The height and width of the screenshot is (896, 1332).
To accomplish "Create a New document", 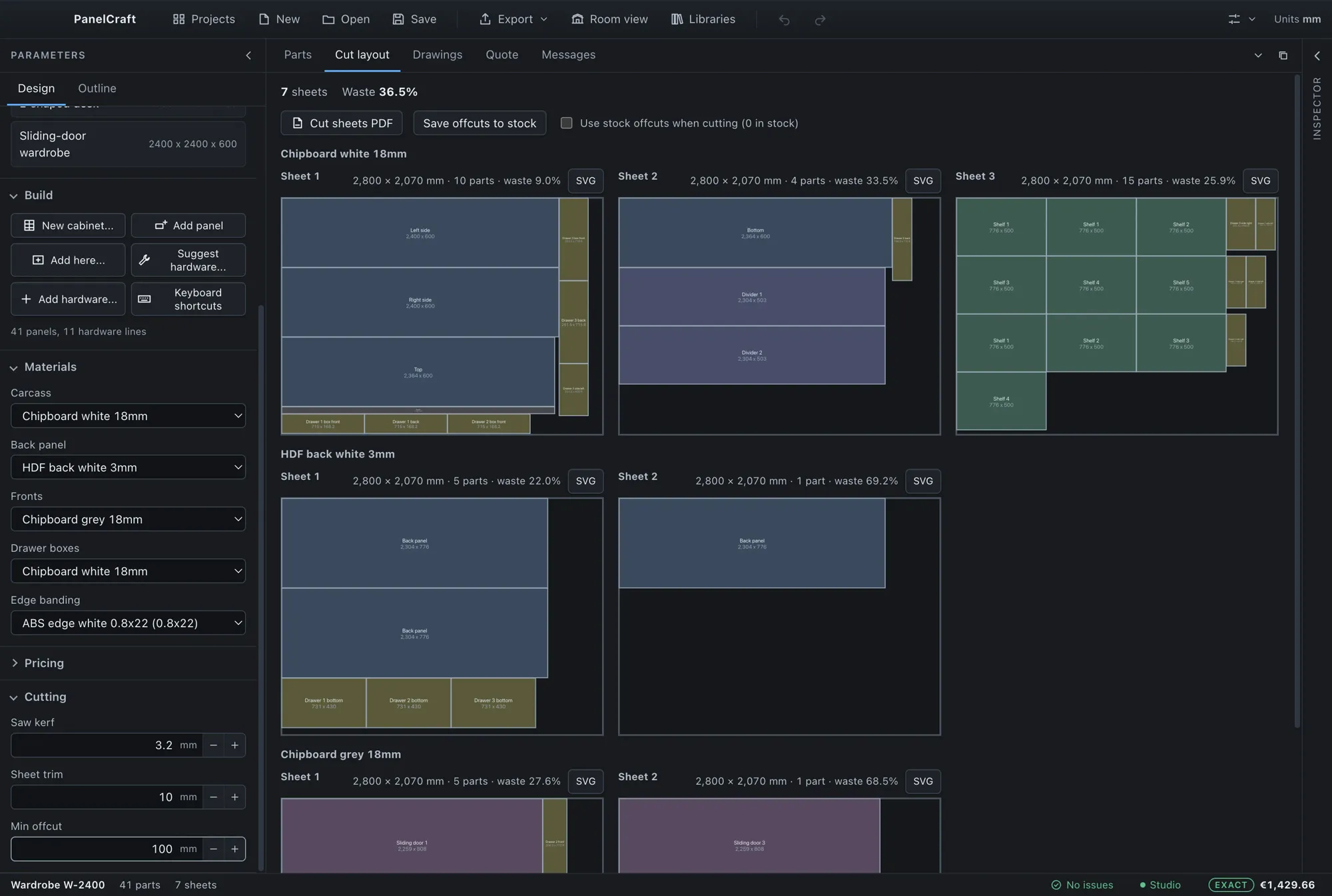I will pyautogui.click(x=279, y=19).
